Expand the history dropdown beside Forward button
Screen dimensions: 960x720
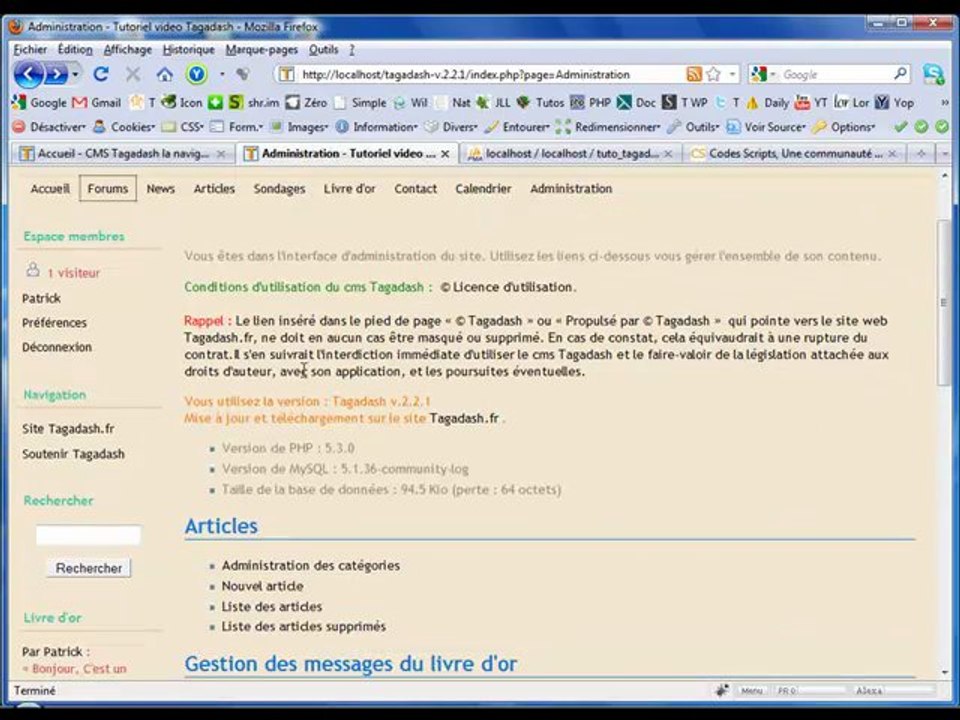point(75,75)
